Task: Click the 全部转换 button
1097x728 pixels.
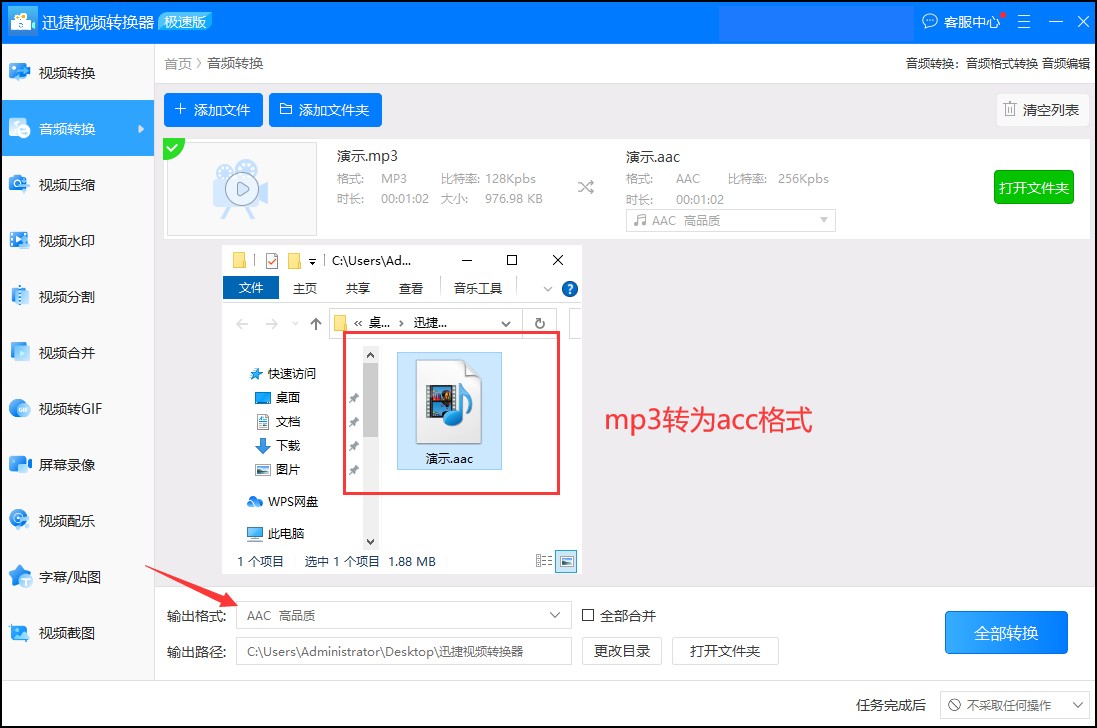Action: [1006, 633]
